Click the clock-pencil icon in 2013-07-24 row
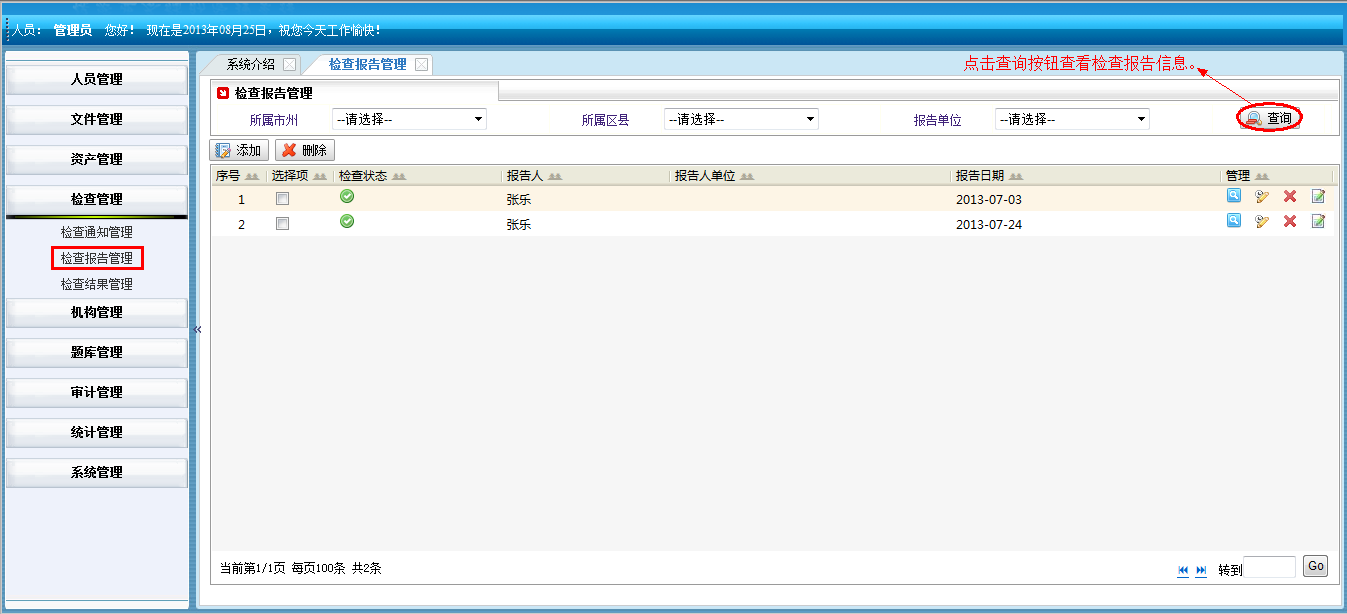Viewport: 1347px width, 614px height. [1262, 222]
